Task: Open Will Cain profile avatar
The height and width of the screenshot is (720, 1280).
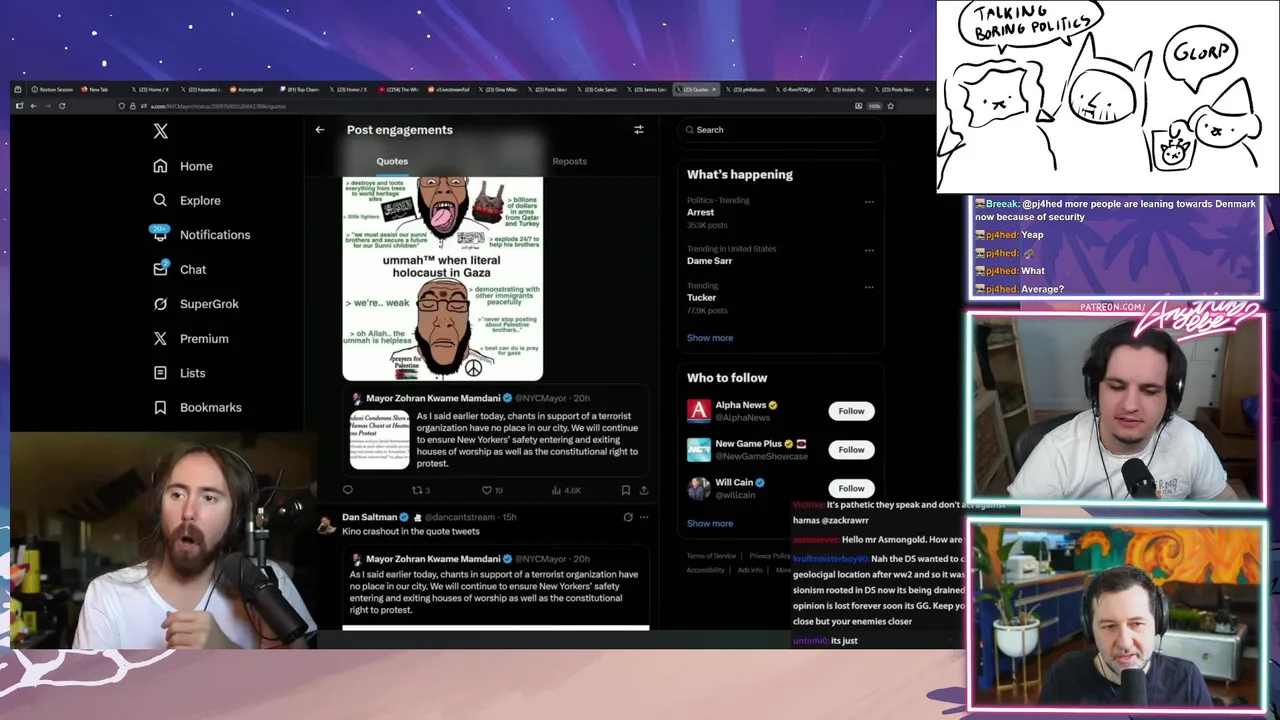Action: pos(699,488)
